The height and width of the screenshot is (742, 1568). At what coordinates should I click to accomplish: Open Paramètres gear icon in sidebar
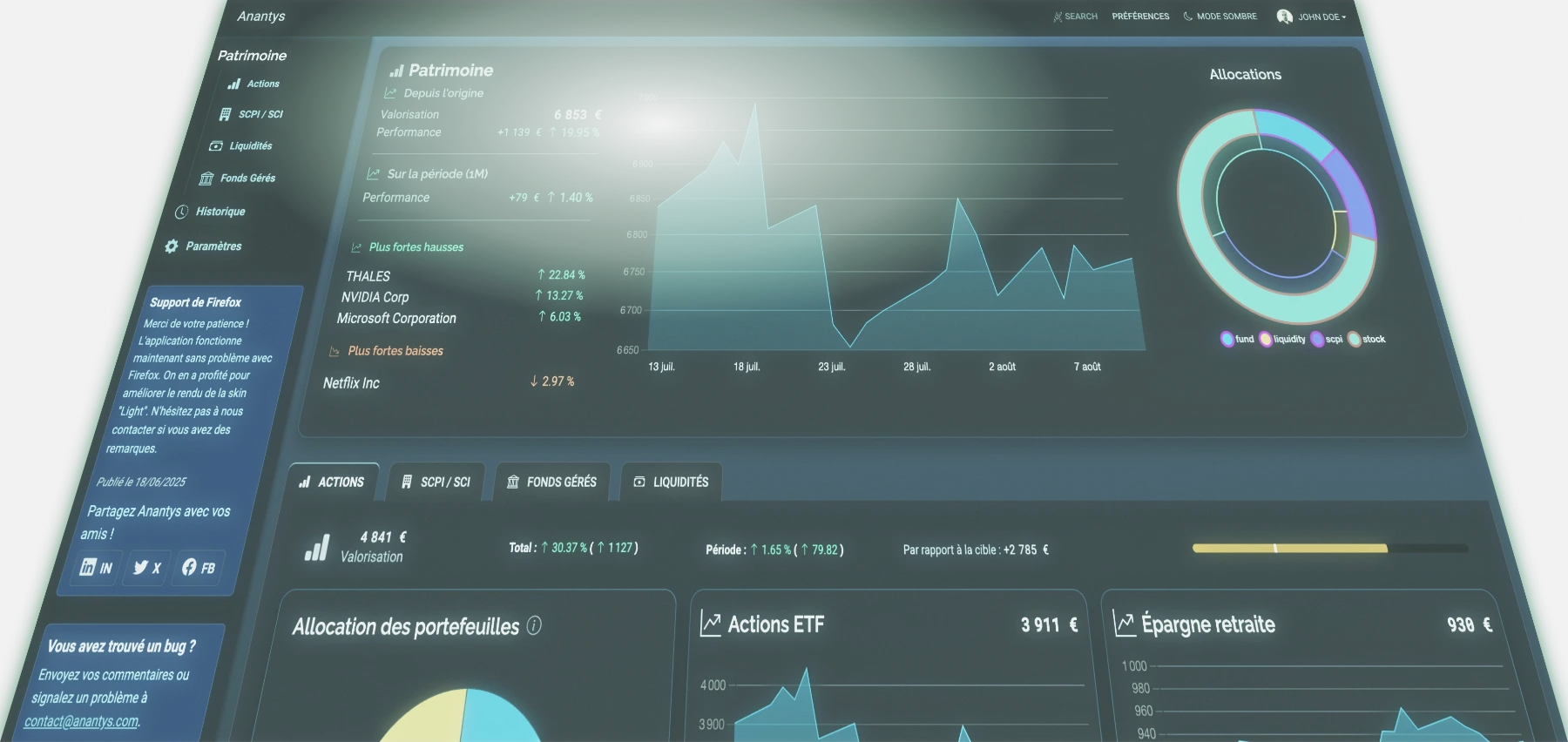[172, 246]
